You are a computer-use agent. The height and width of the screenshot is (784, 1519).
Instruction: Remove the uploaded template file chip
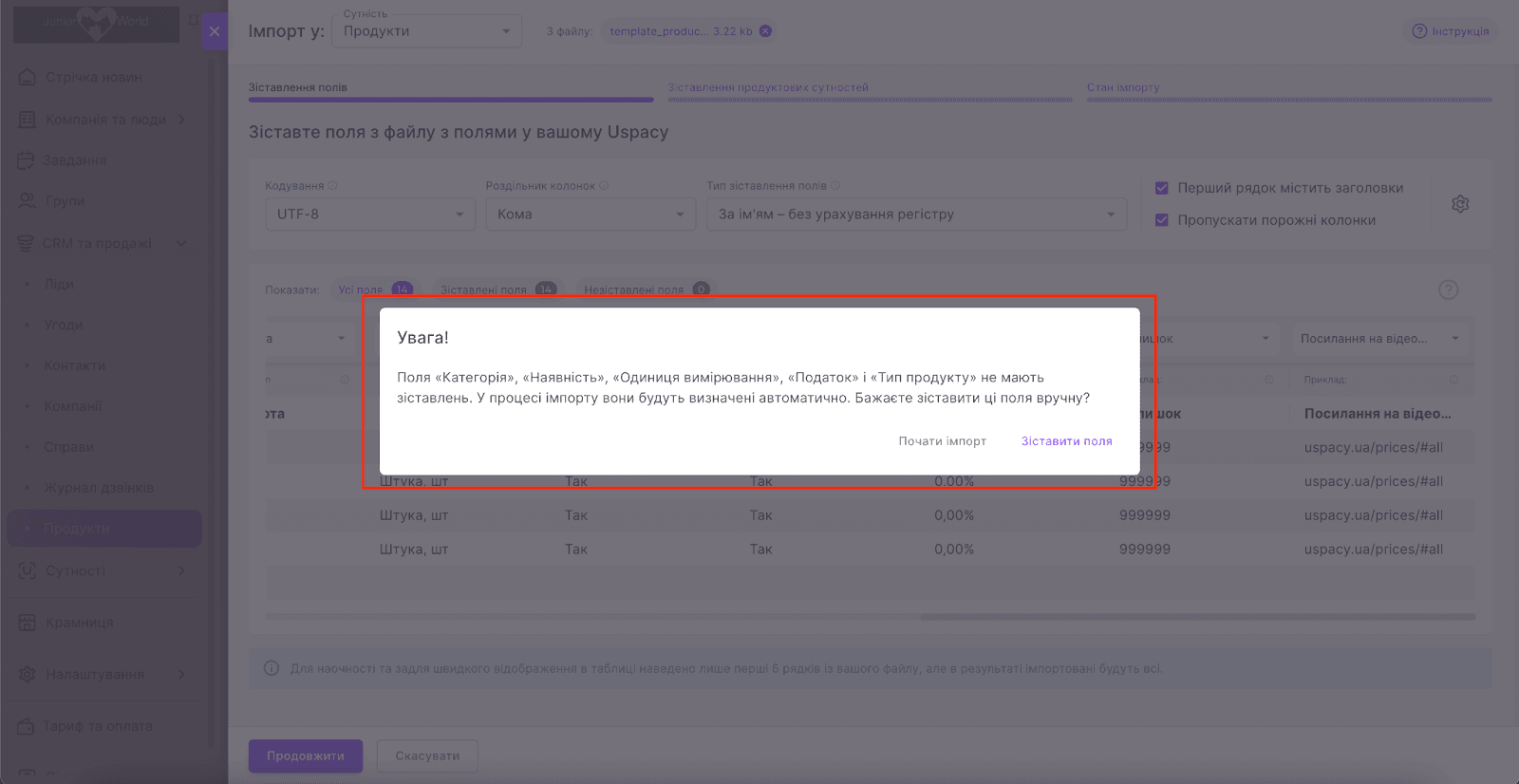click(765, 31)
